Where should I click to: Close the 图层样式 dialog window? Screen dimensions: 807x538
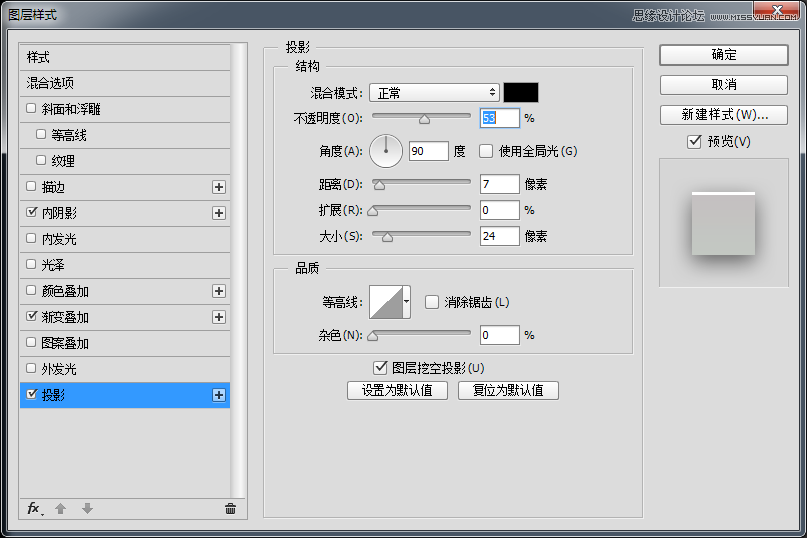(x=777, y=10)
